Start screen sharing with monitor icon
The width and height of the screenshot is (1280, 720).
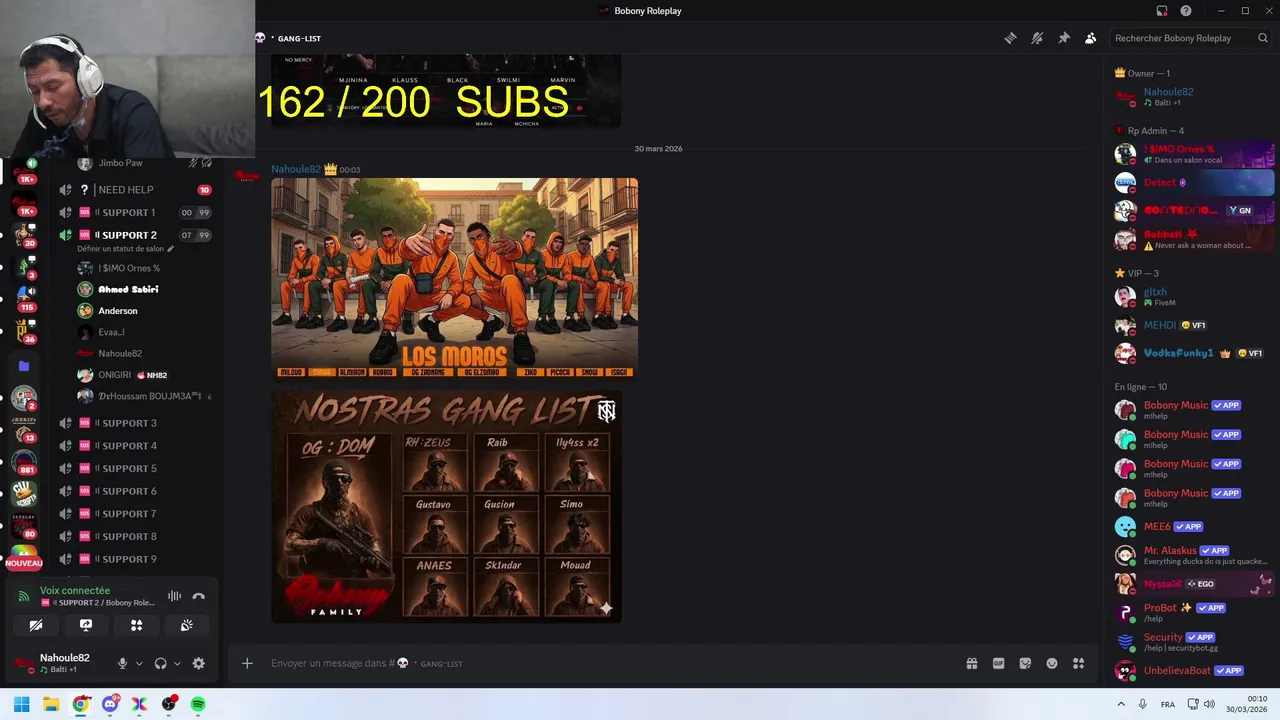tap(86, 625)
